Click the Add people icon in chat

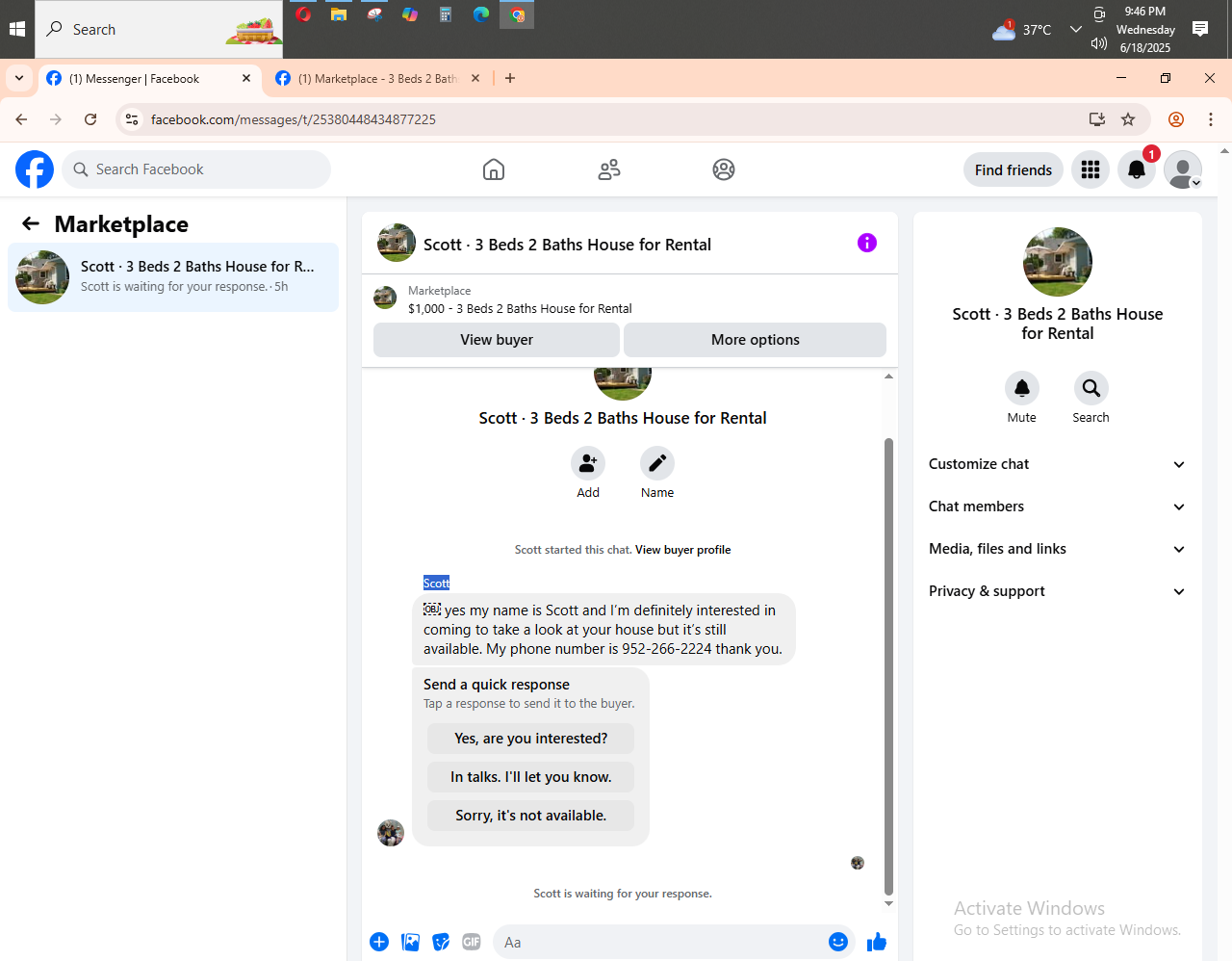click(x=588, y=463)
